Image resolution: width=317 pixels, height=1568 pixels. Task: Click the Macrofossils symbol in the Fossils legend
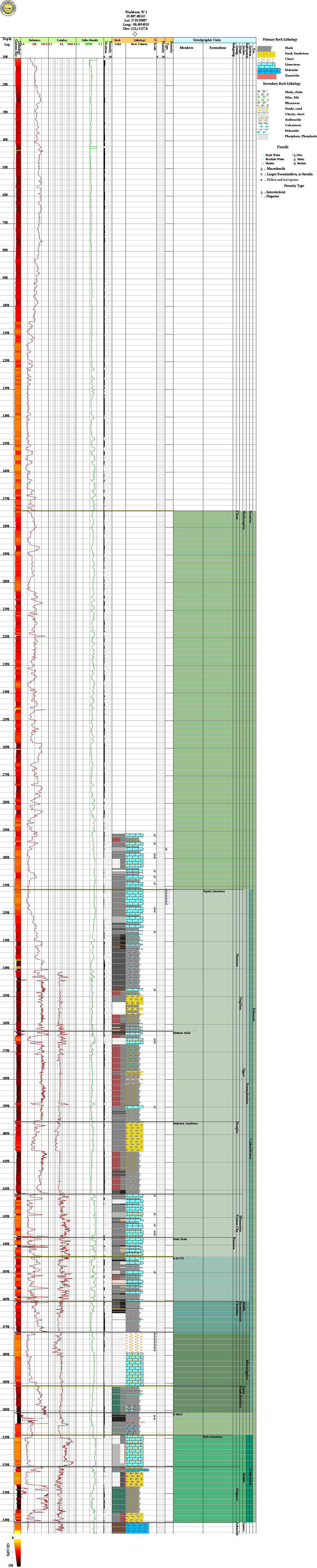[261, 169]
